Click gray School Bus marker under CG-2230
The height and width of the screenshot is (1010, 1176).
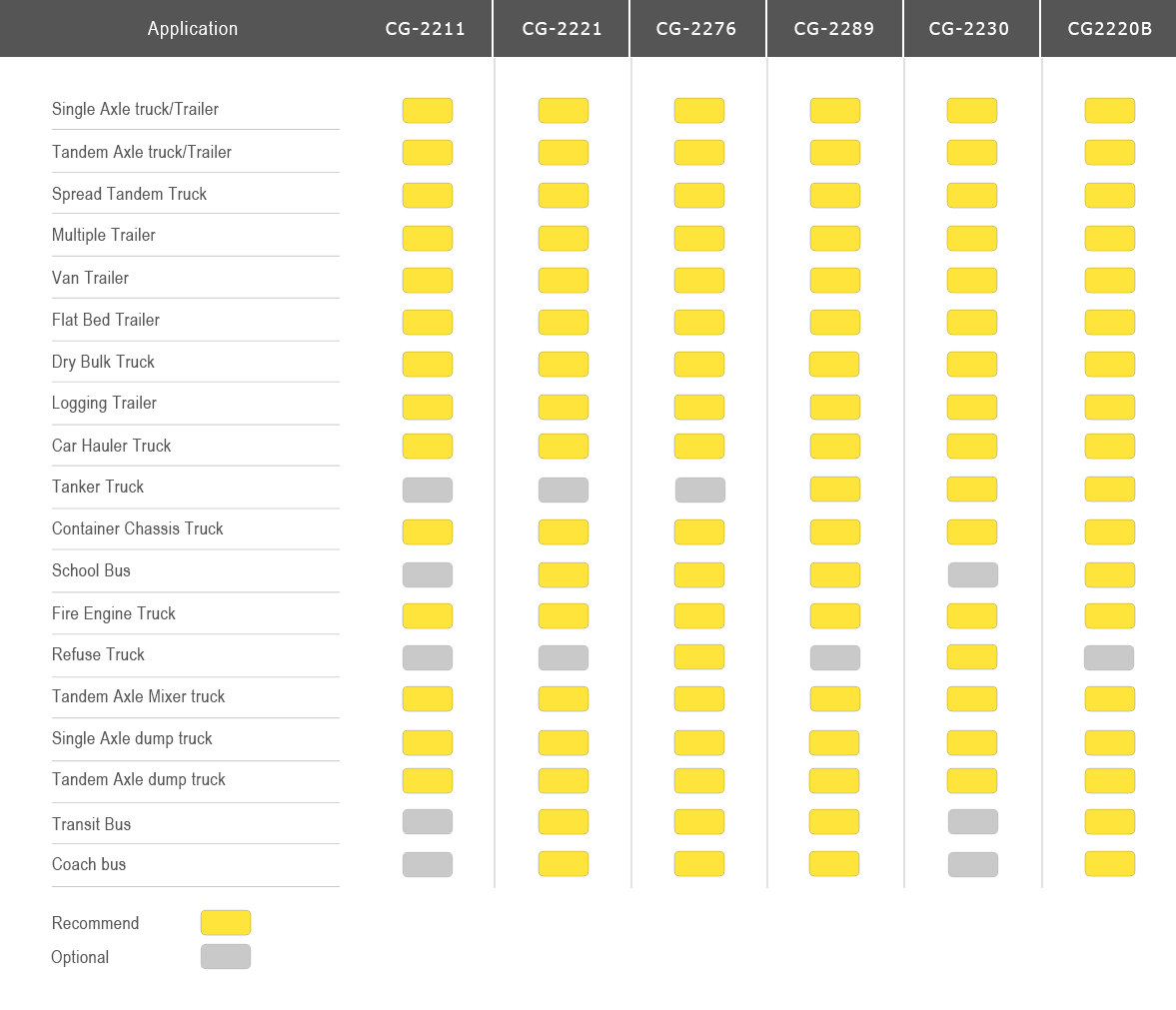973,575
